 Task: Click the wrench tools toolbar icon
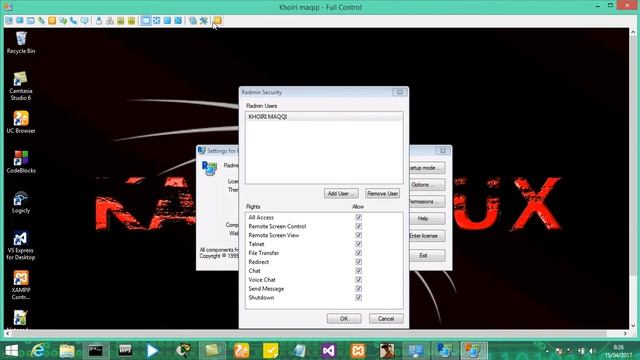point(203,20)
